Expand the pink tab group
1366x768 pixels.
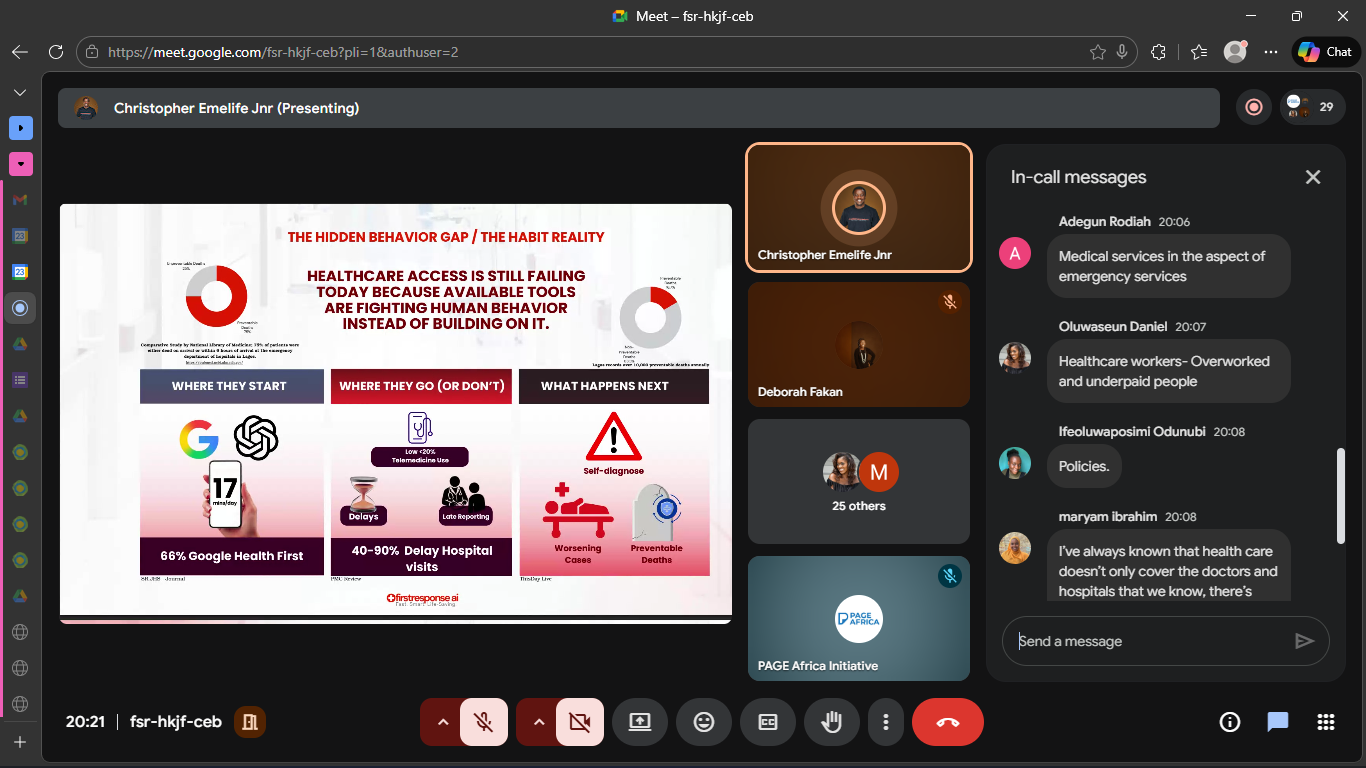click(x=20, y=163)
